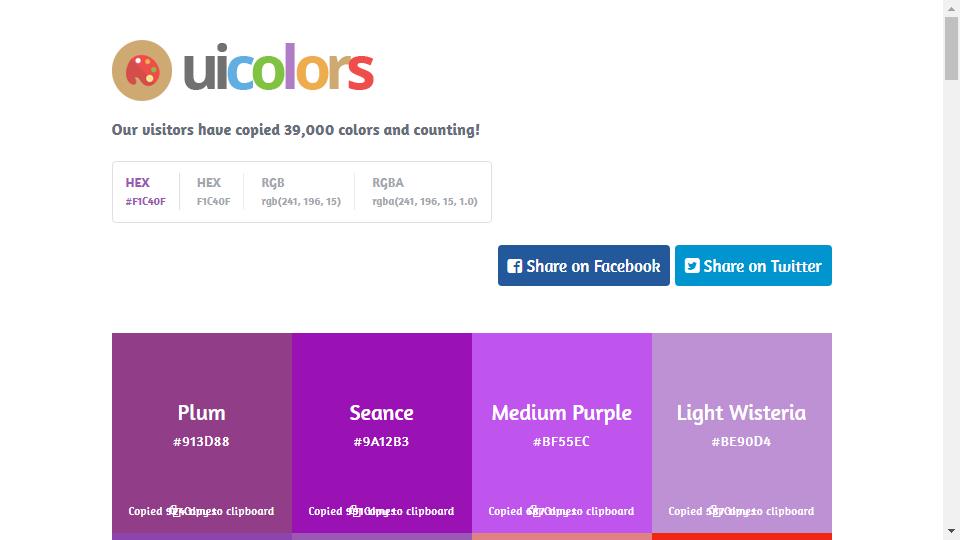Click the copy icon on Medium Purple swatch
This screenshot has height=540, width=960.
pyautogui.click(x=534, y=510)
